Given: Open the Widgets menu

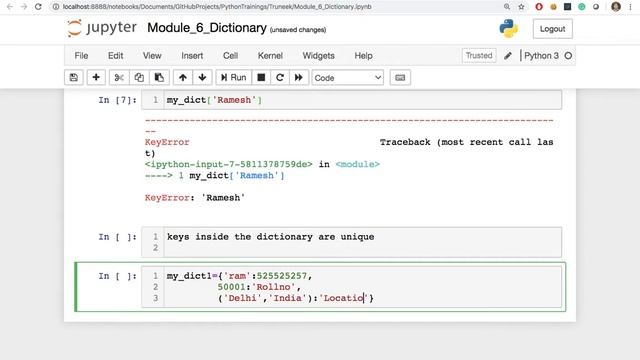Looking at the screenshot, I should [318, 56].
